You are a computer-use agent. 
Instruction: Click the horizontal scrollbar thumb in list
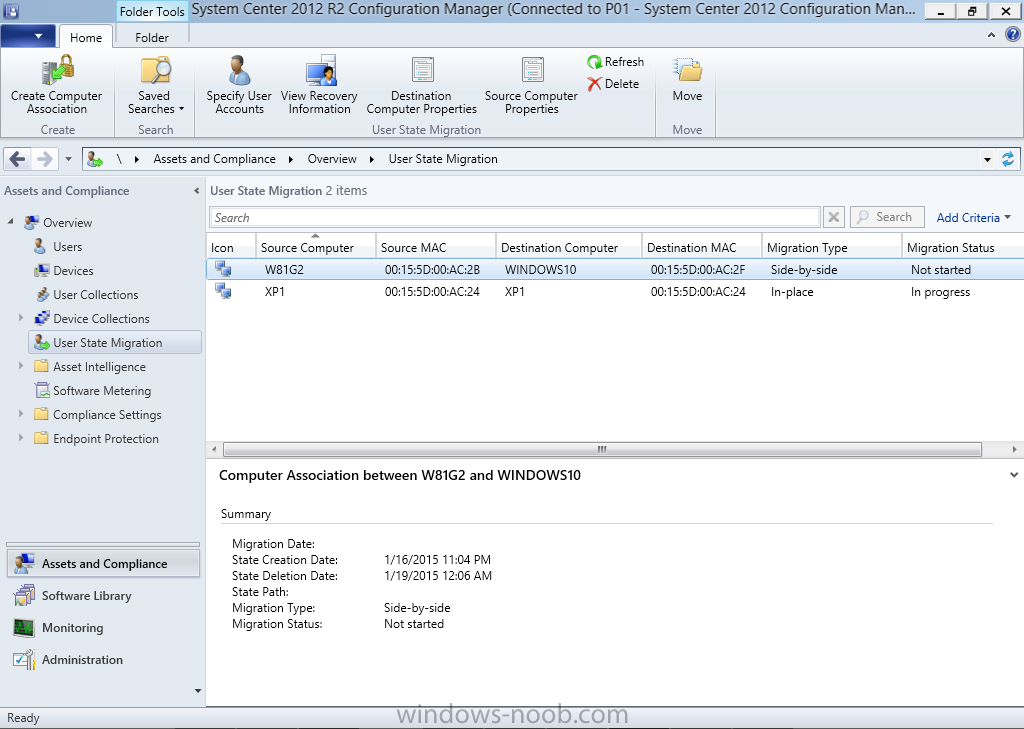tap(602, 449)
